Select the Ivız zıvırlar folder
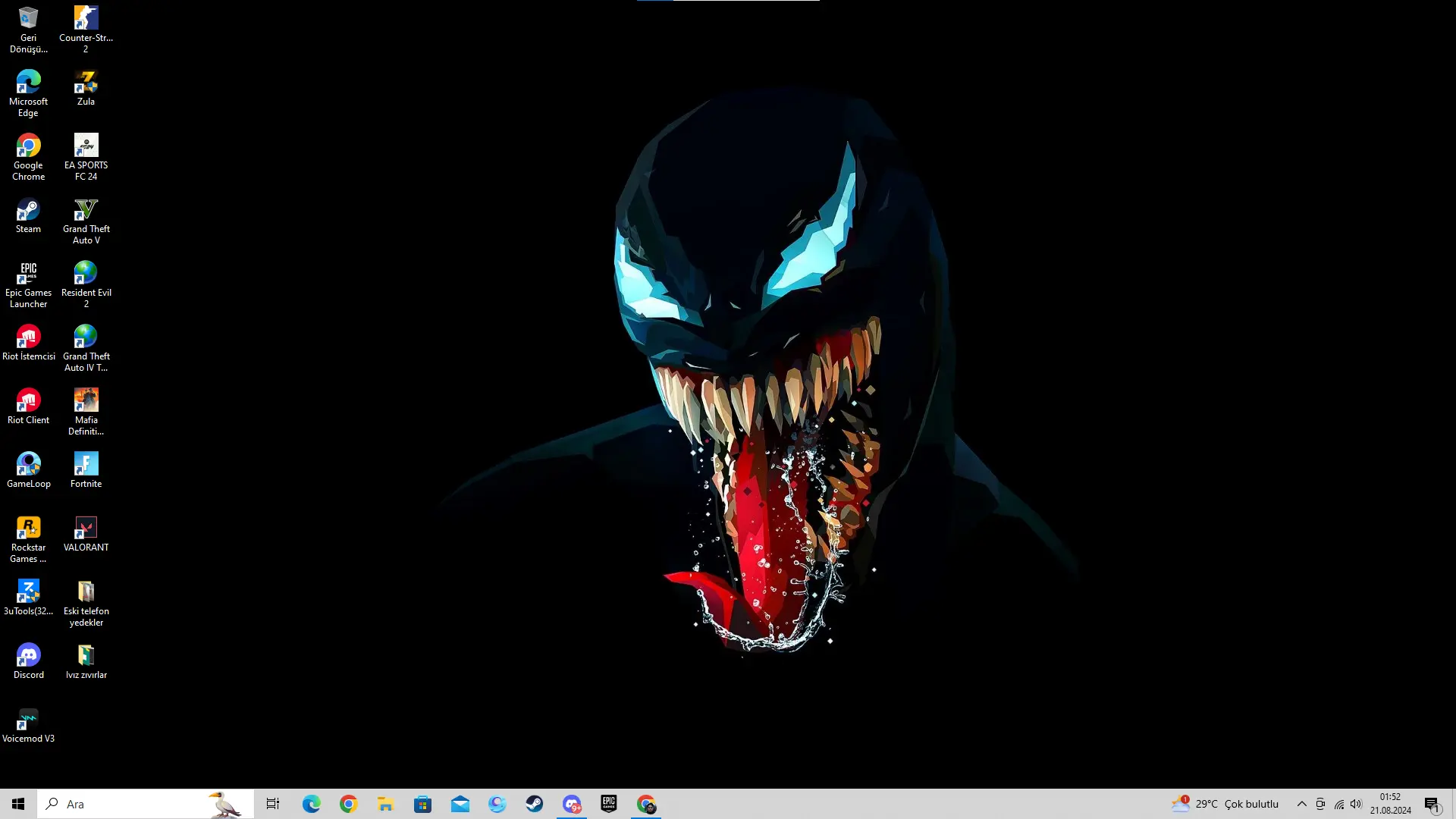 click(x=86, y=661)
